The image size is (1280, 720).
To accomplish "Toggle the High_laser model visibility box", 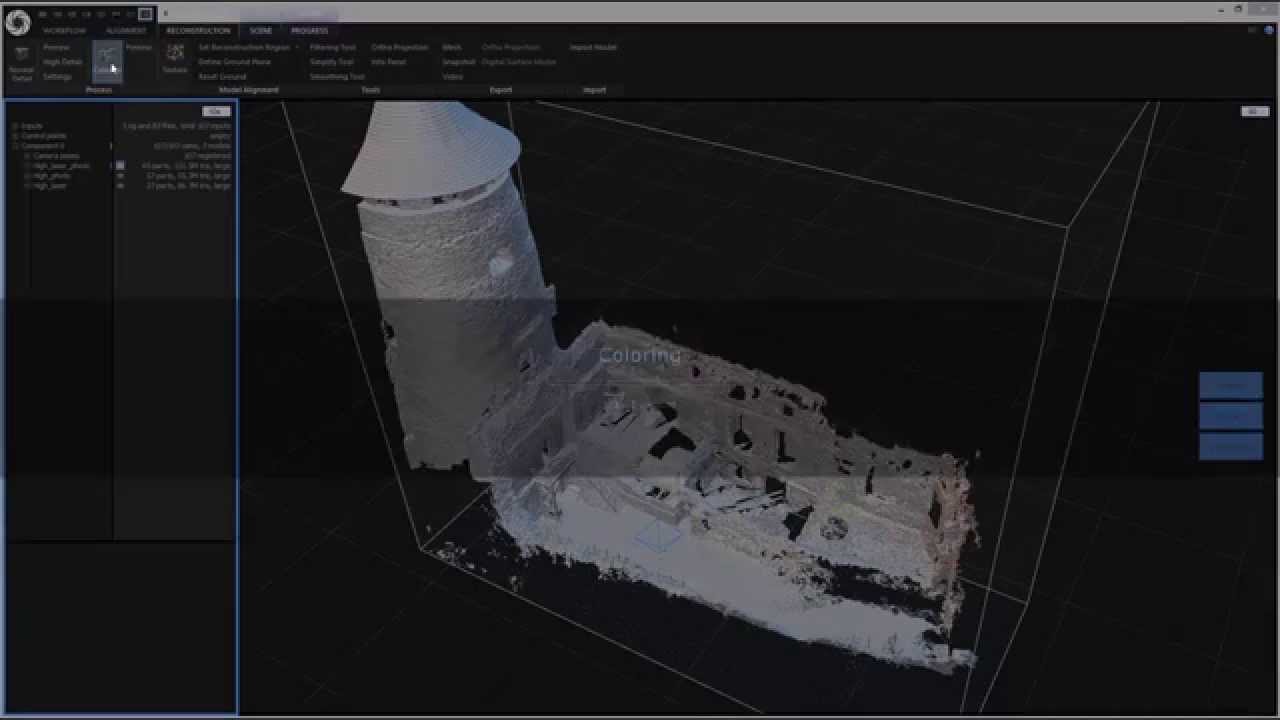I will tap(120, 186).
